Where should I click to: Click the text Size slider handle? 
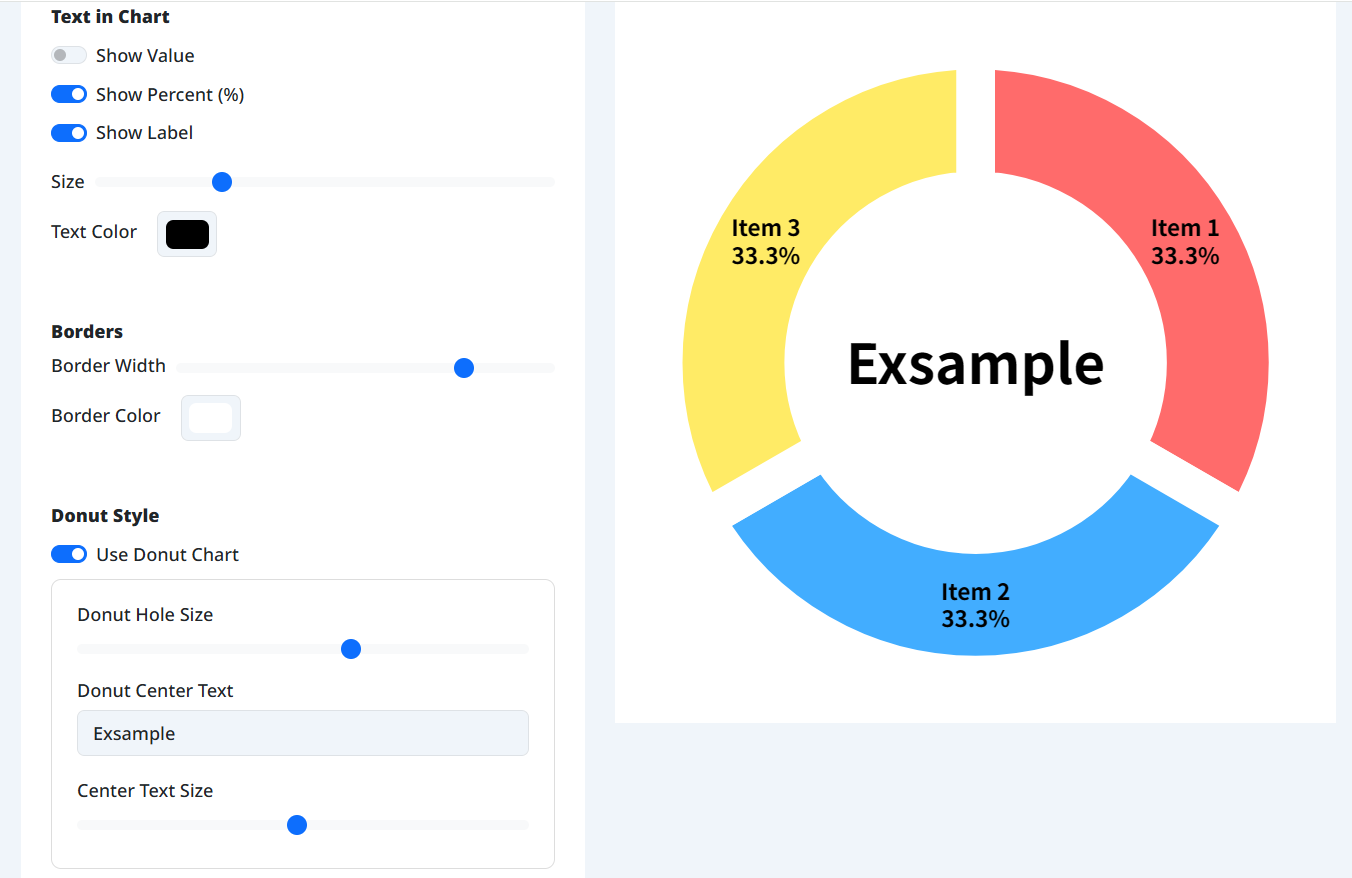pyautogui.click(x=222, y=182)
